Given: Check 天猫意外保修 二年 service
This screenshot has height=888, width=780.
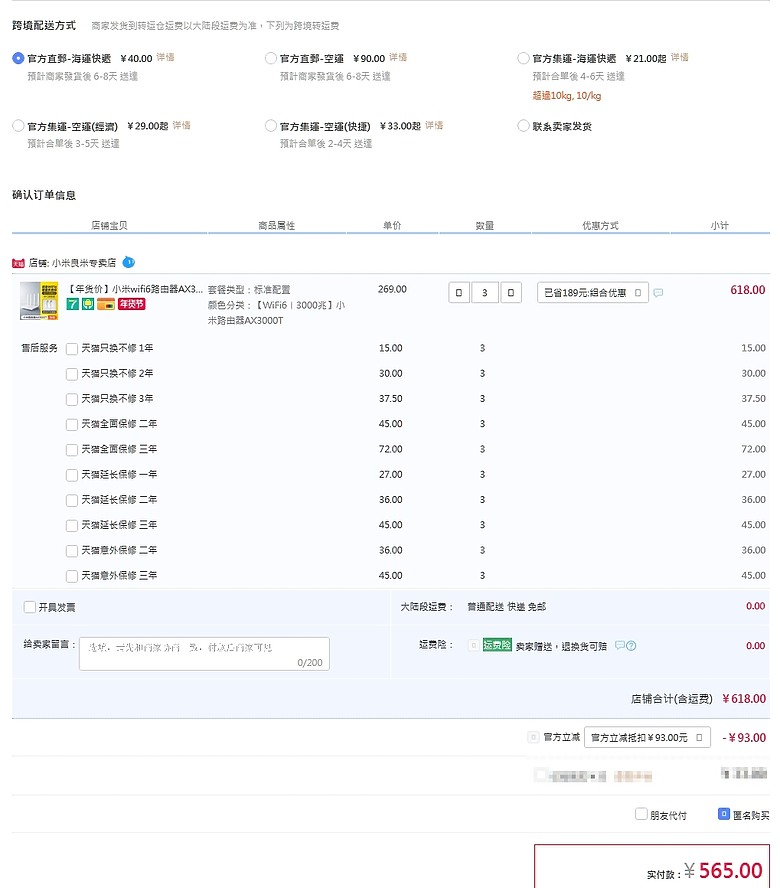Looking at the screenshot, I should (72, 551).
